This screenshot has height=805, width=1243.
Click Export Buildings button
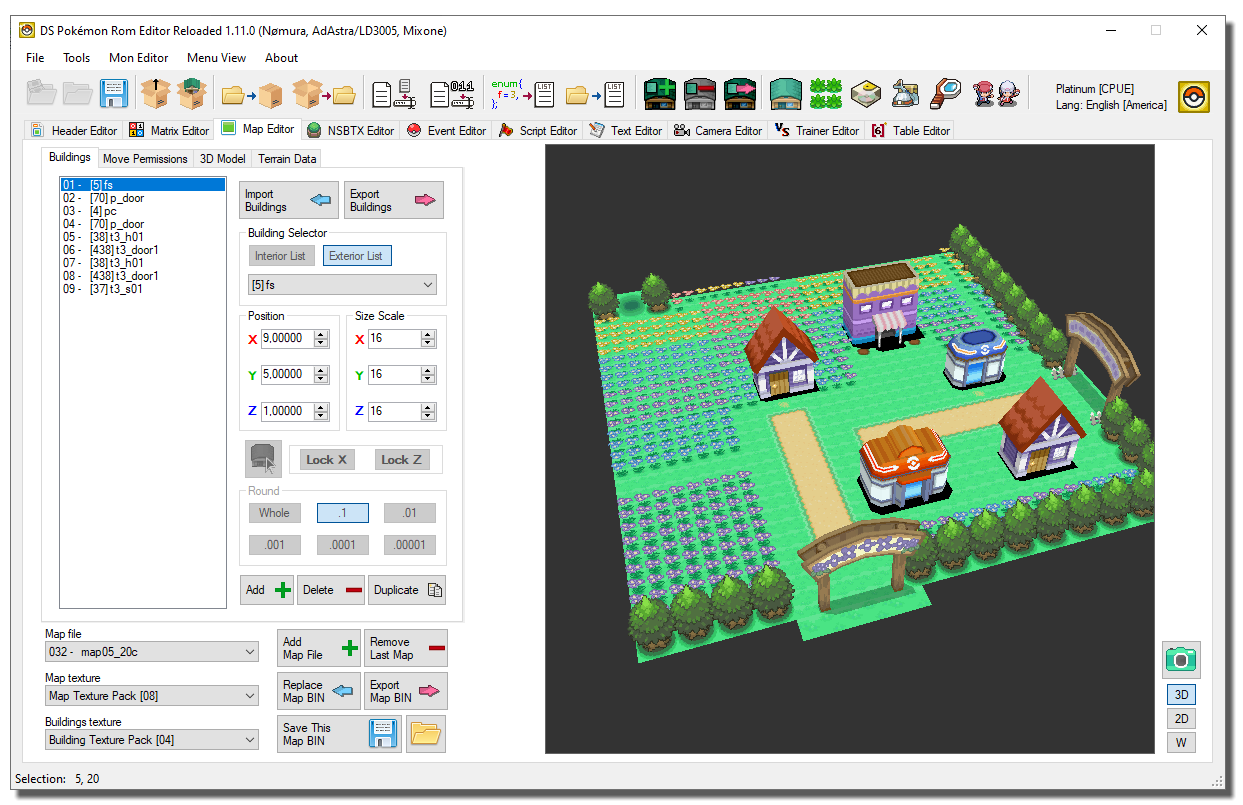[x=394, y=200]
